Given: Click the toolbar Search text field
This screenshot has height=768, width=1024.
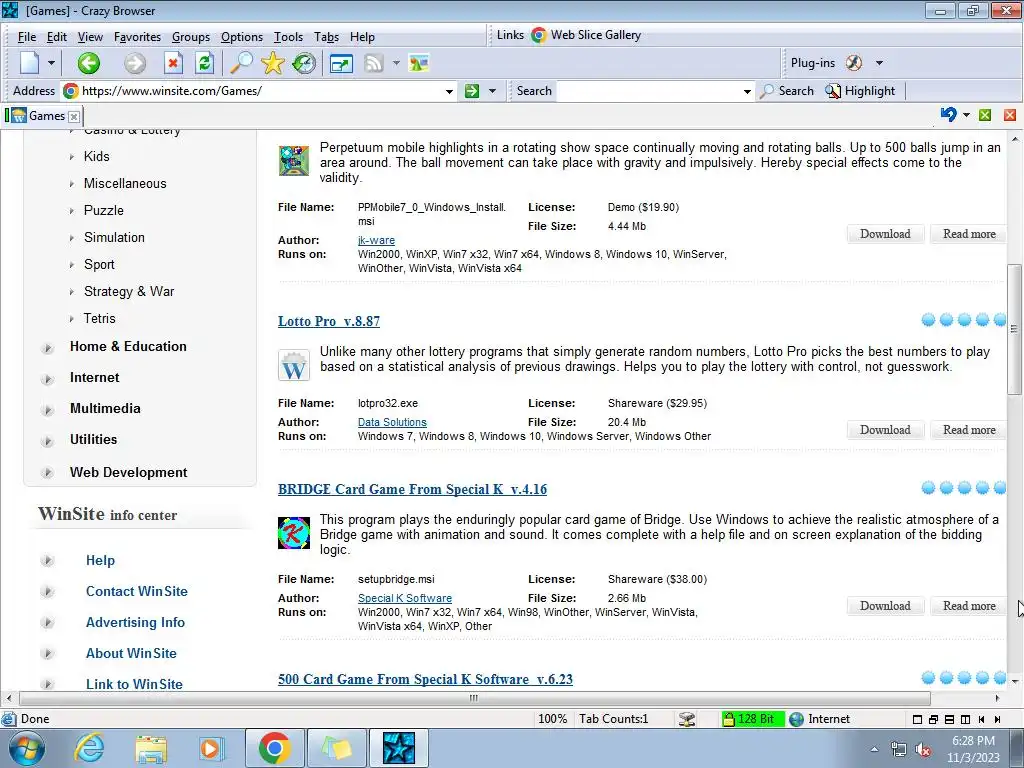Looking at the screenshot, I should 649,91.
